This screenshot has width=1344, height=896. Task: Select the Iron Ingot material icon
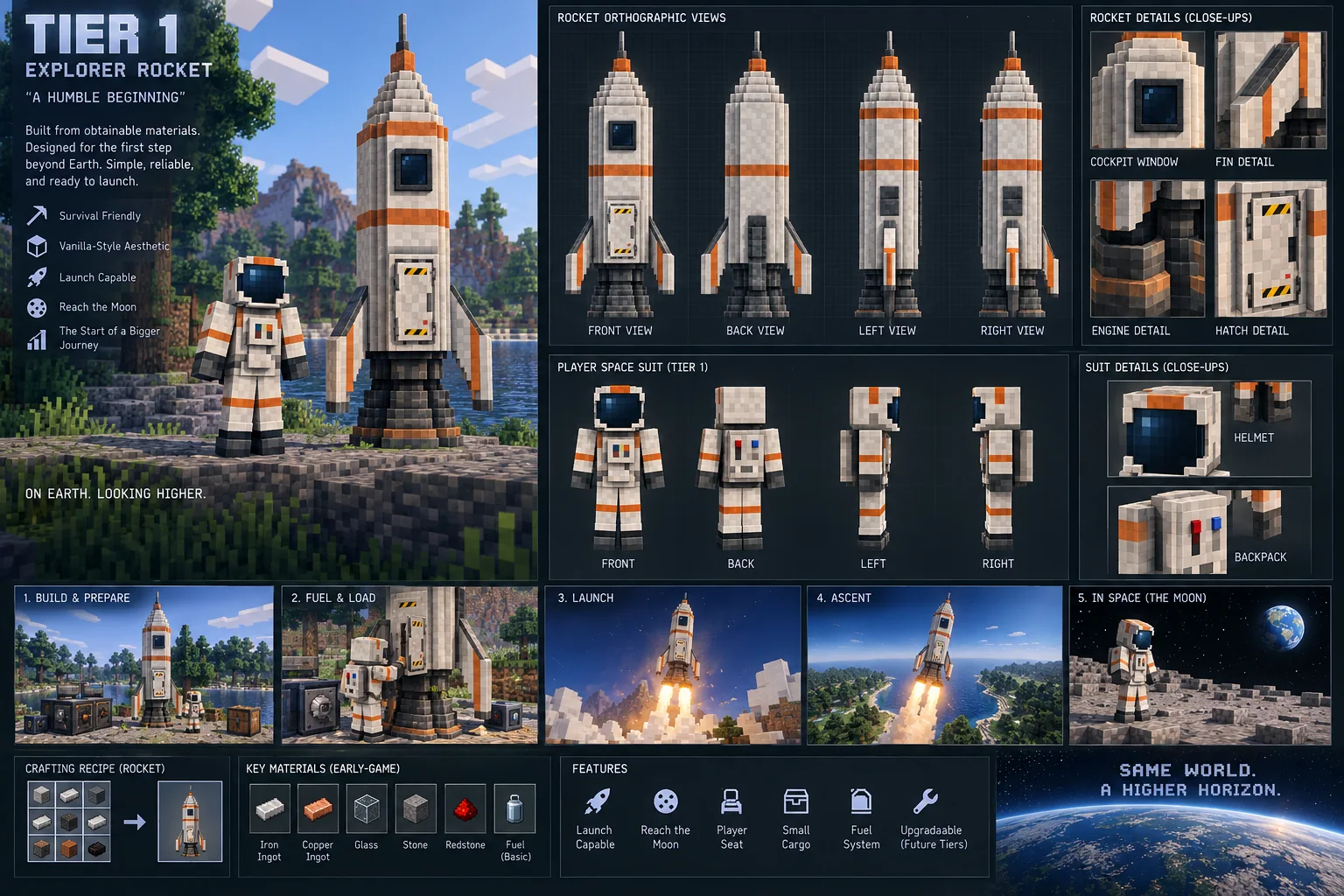pos(269,808)
